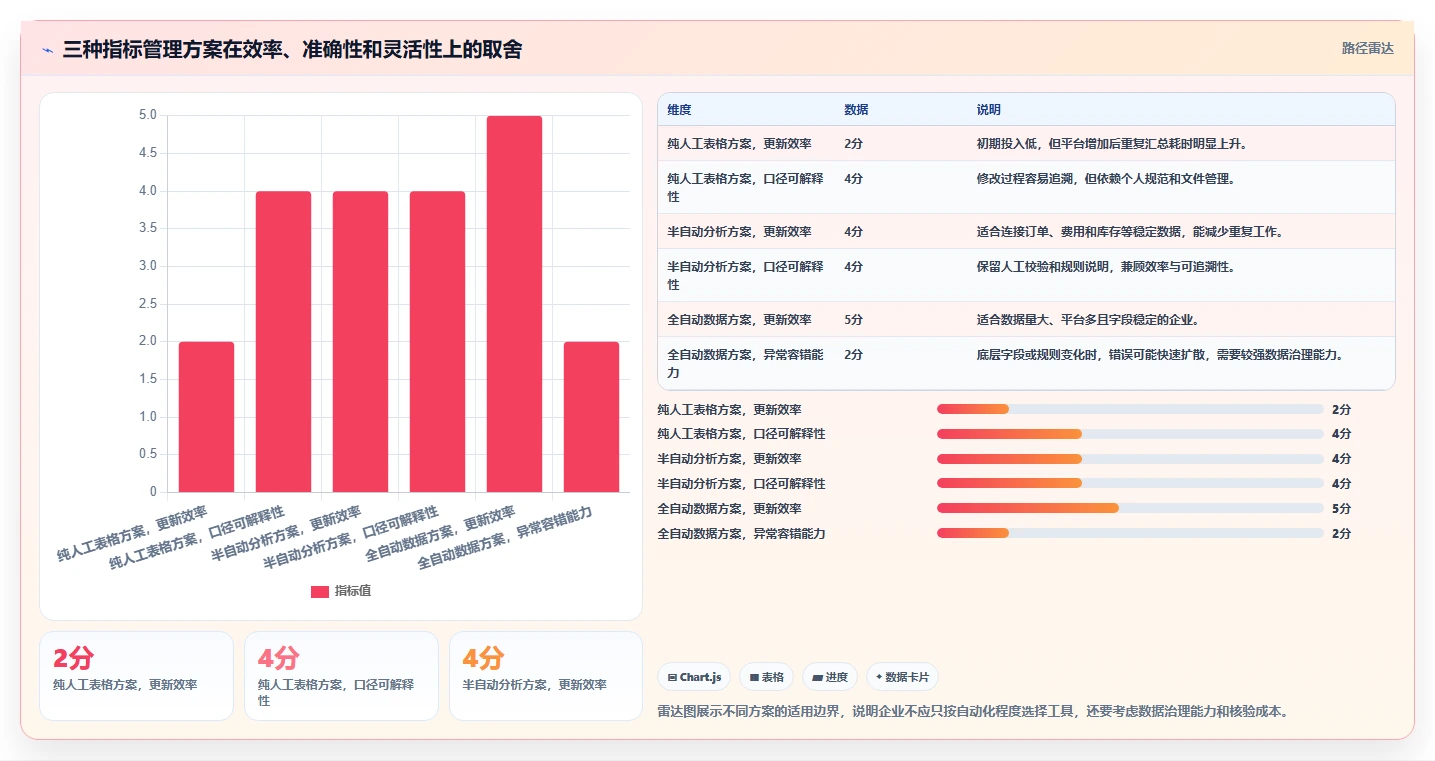1435x761 pixels.
Task: Click the Chart.js tag
Action: pos(694,677)
